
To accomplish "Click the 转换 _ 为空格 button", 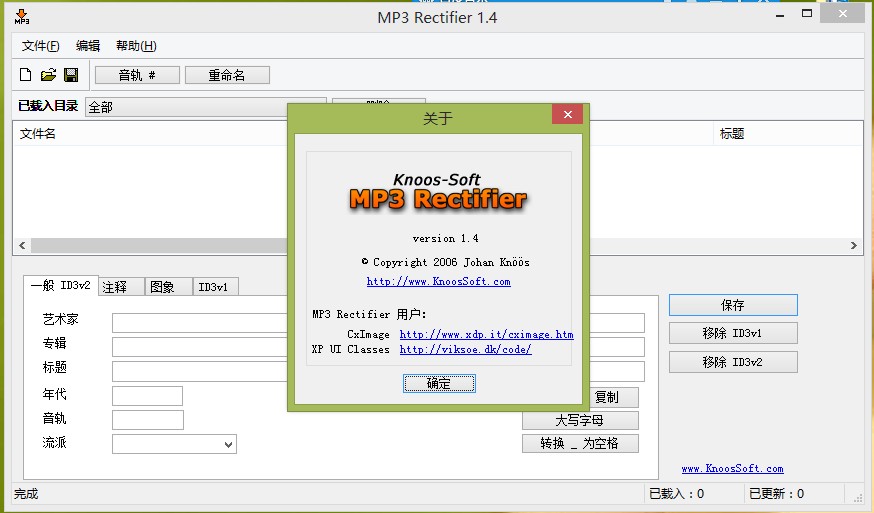I will coord(580,444).
